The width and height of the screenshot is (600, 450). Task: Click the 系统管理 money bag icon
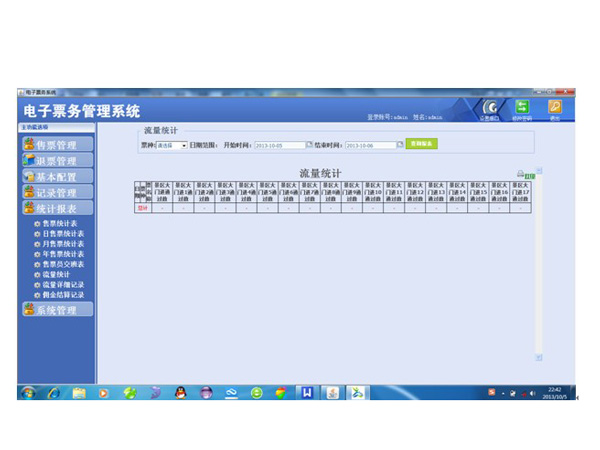click(29, 309)
